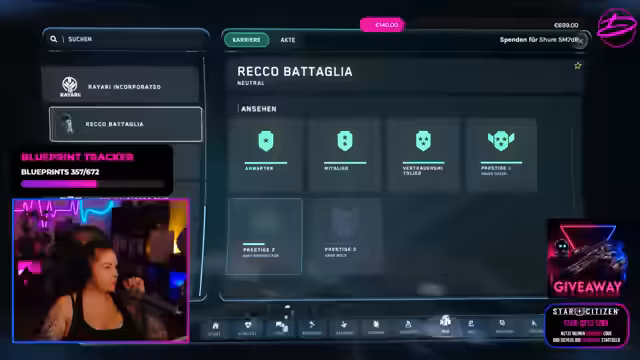Screen dimensions: 640x360
Task: Open the home icon in the bottom bar
Action: point(215,326)
